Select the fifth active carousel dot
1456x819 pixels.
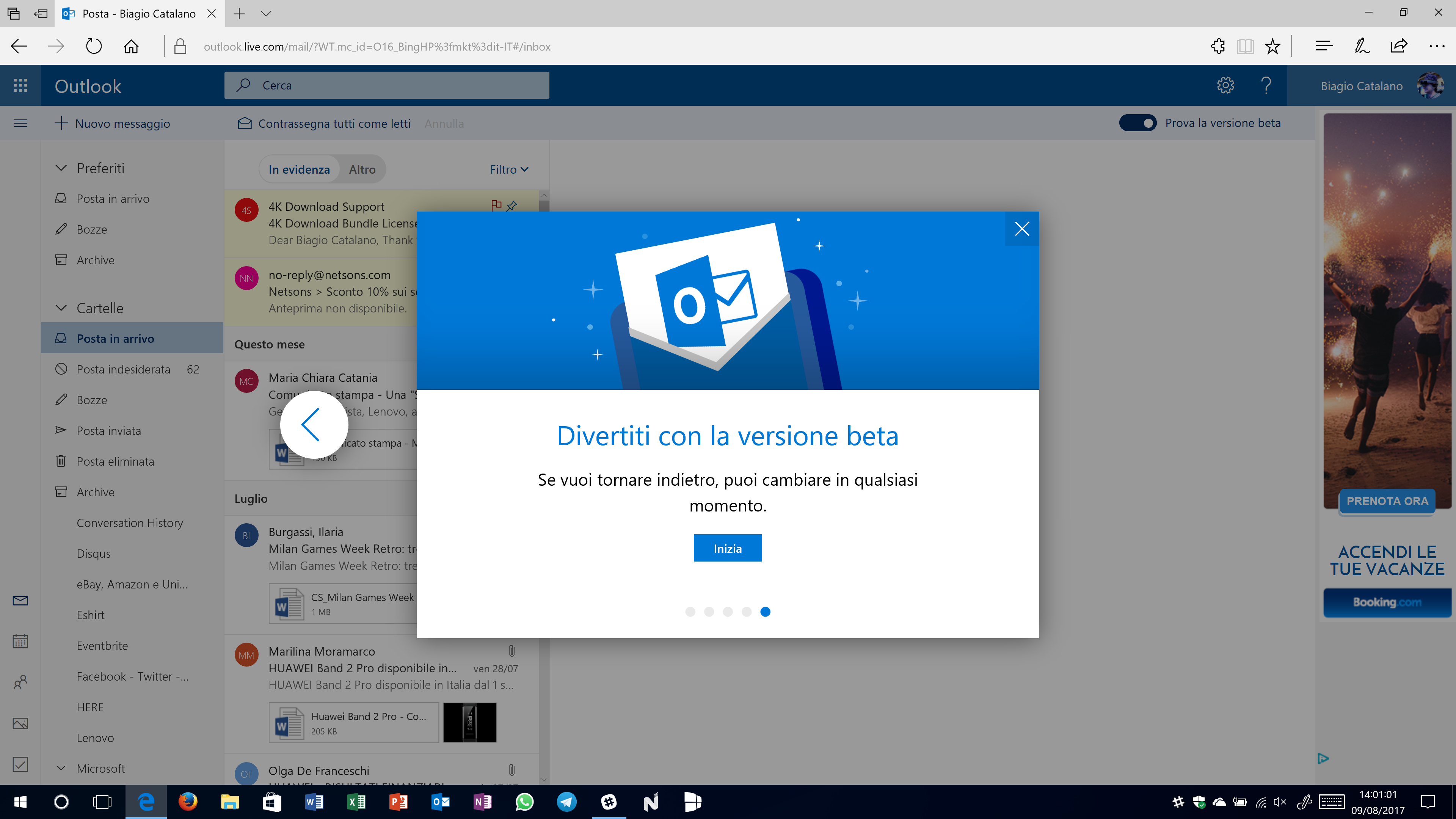click(x=765, y=612)
